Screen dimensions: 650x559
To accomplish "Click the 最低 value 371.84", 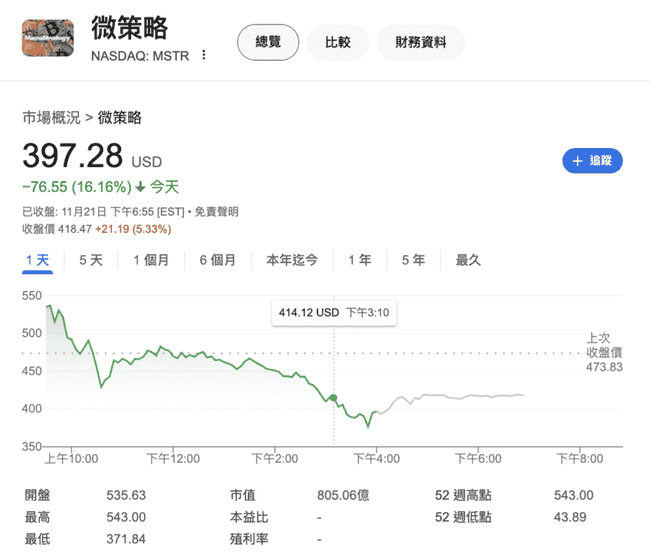I will click(x=126, y=539).
